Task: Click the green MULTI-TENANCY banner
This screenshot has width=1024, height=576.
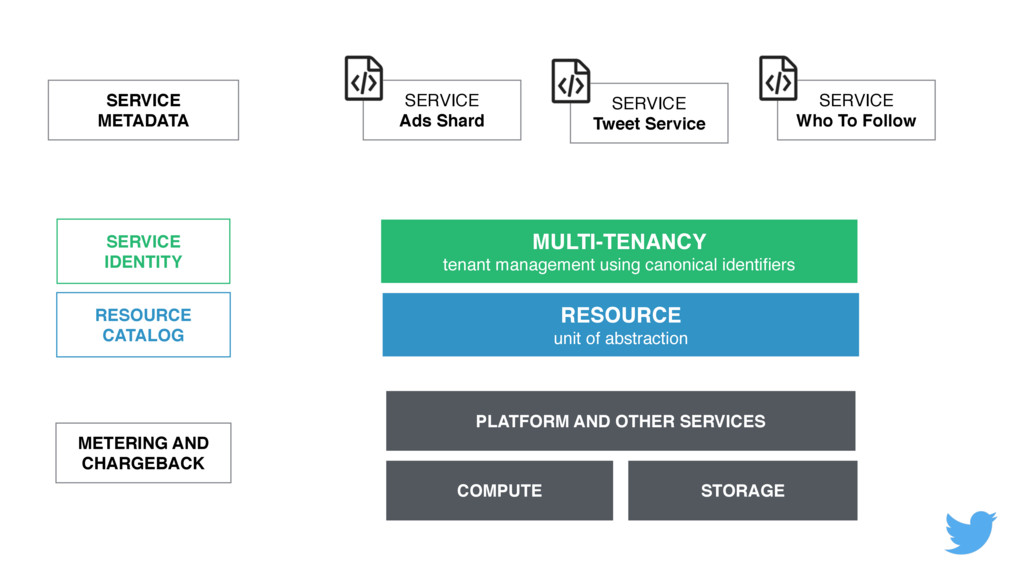Action: click(x=619, y=251)
